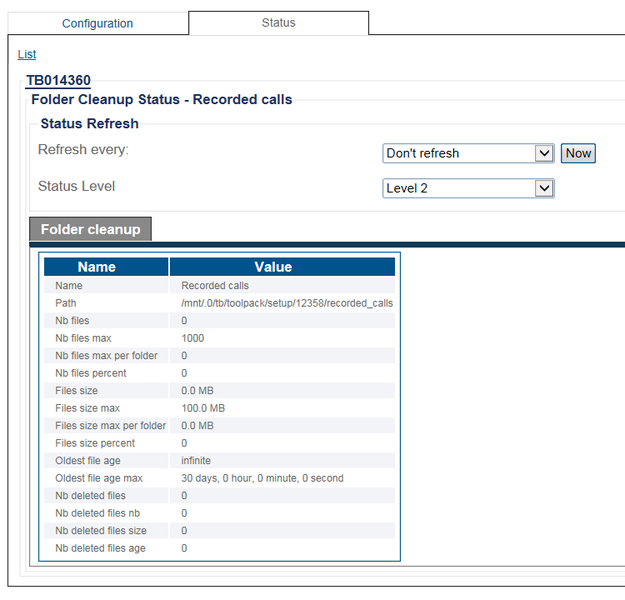This screenshot has width=625, height=600.
Task: Click the "Oldest file age max" label
Action: pos(99,478)
